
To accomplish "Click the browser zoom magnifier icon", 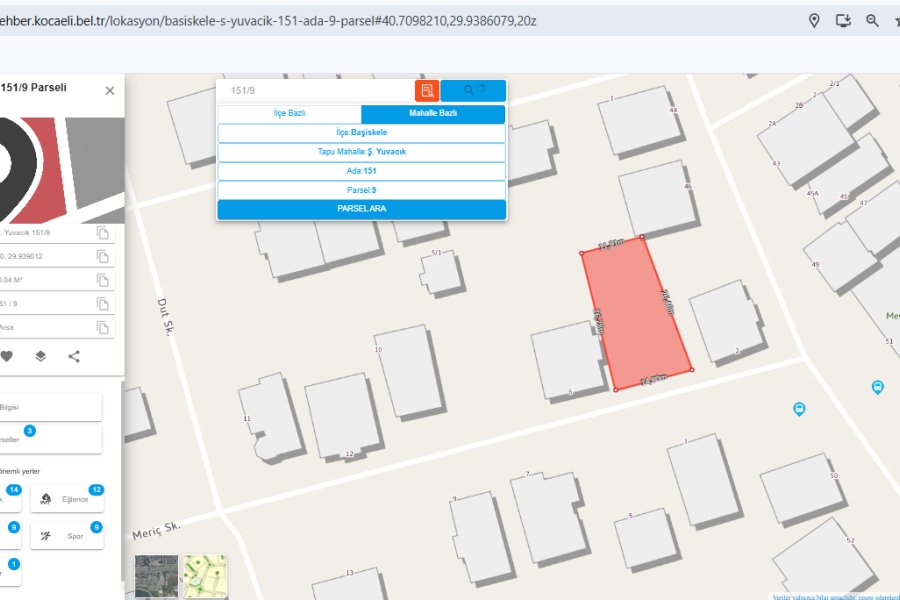I will [872, 20].
